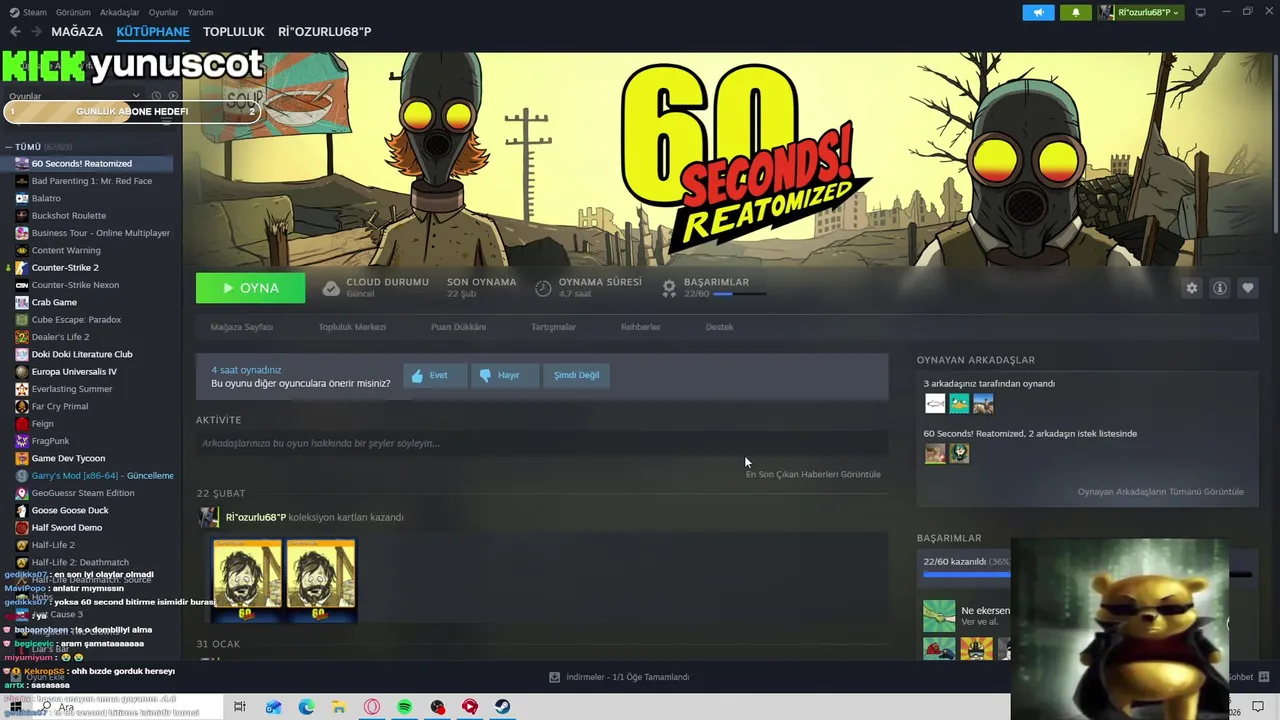
Task: Click the Steam icon in the taskbar
Action: click(x=503, y=707)
